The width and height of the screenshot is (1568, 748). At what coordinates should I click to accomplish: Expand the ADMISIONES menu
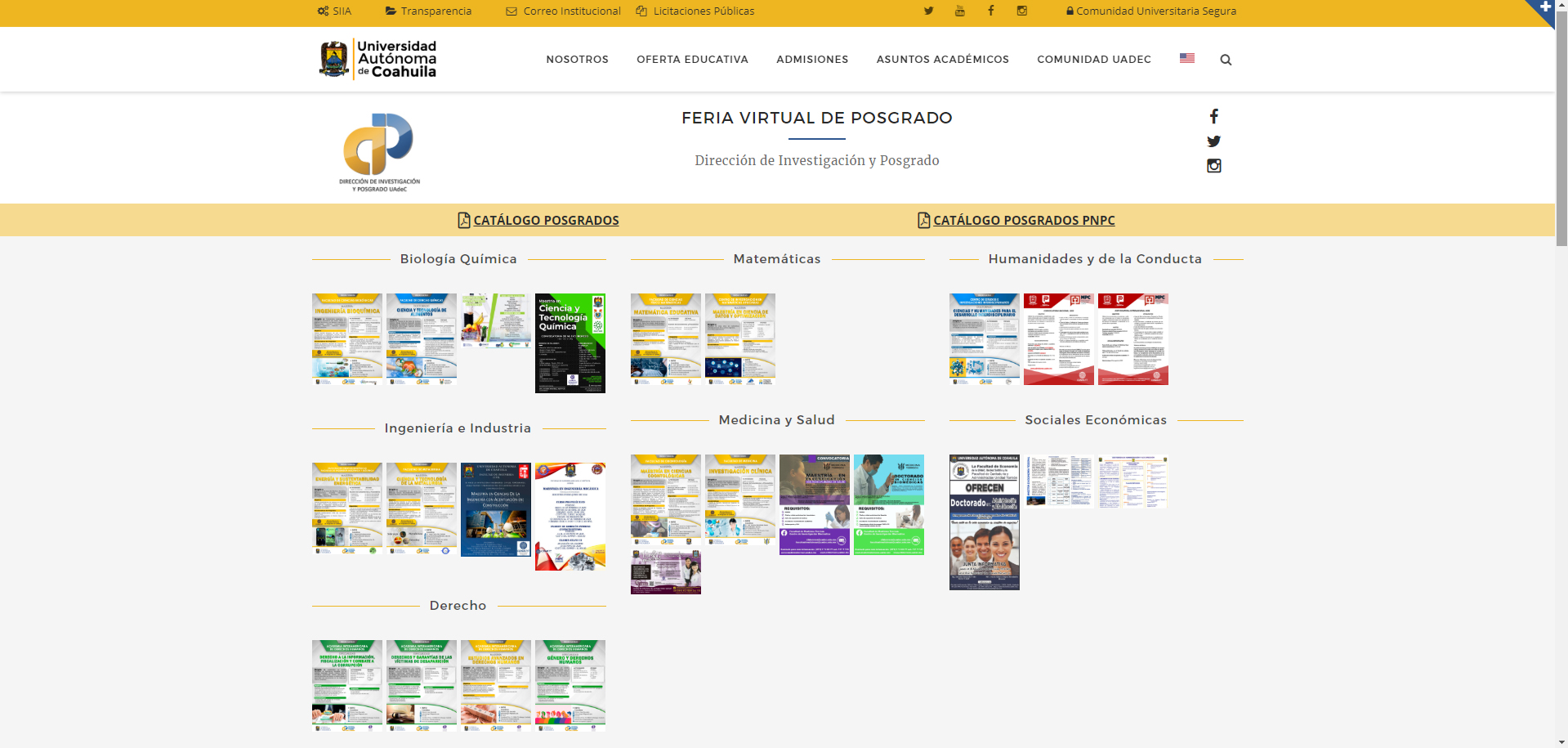[x=812, y=60]
